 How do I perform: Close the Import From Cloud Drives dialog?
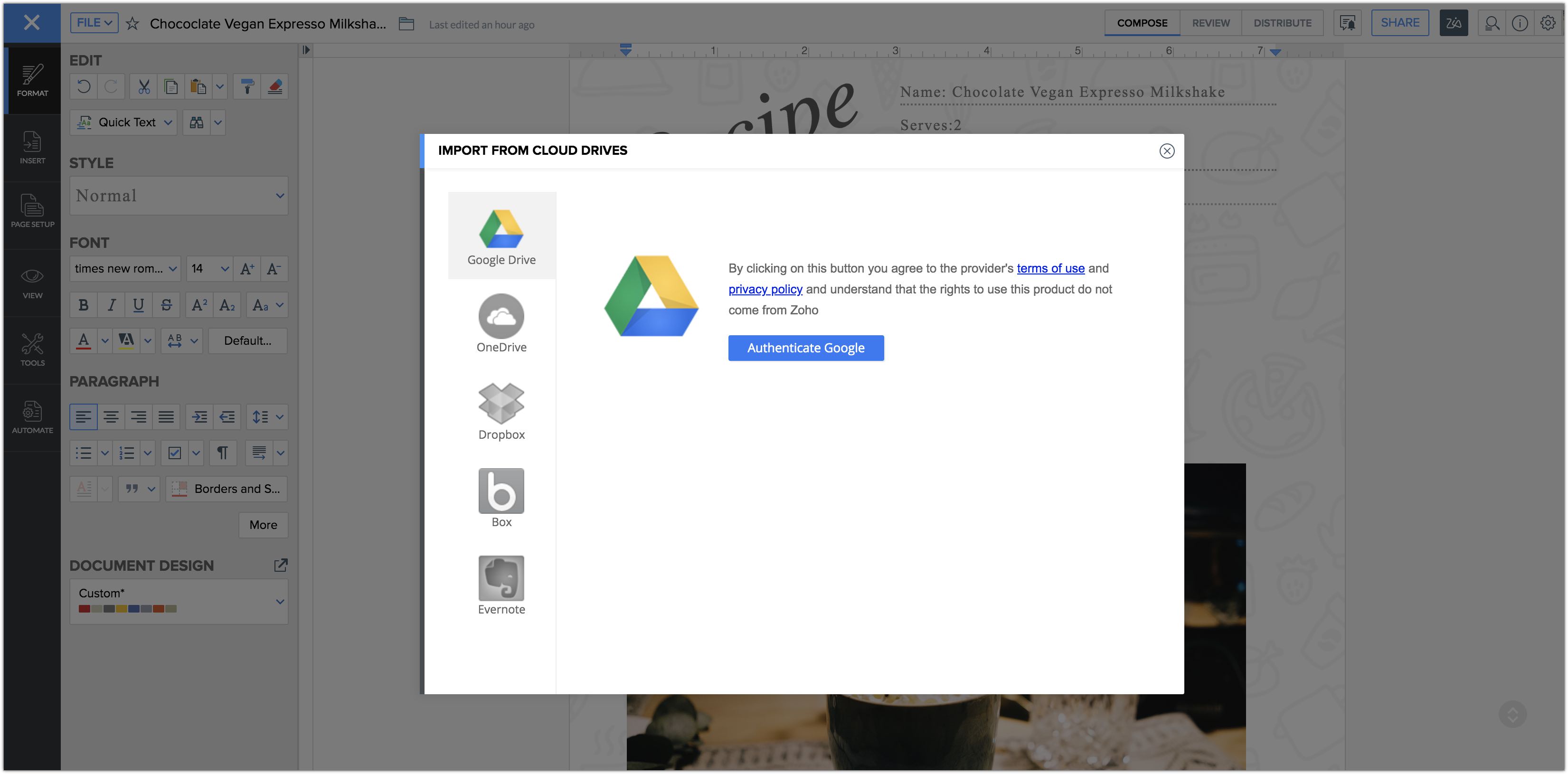click(1166, 151)
